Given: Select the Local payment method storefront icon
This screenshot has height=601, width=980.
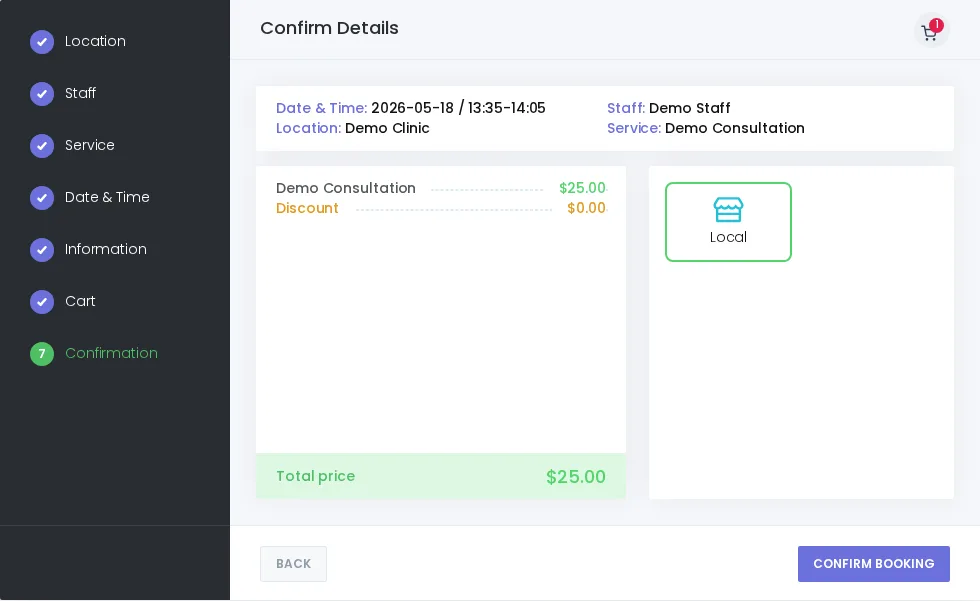Looking at the screenshot, I should pyautogui.click(x=728, y=210).
